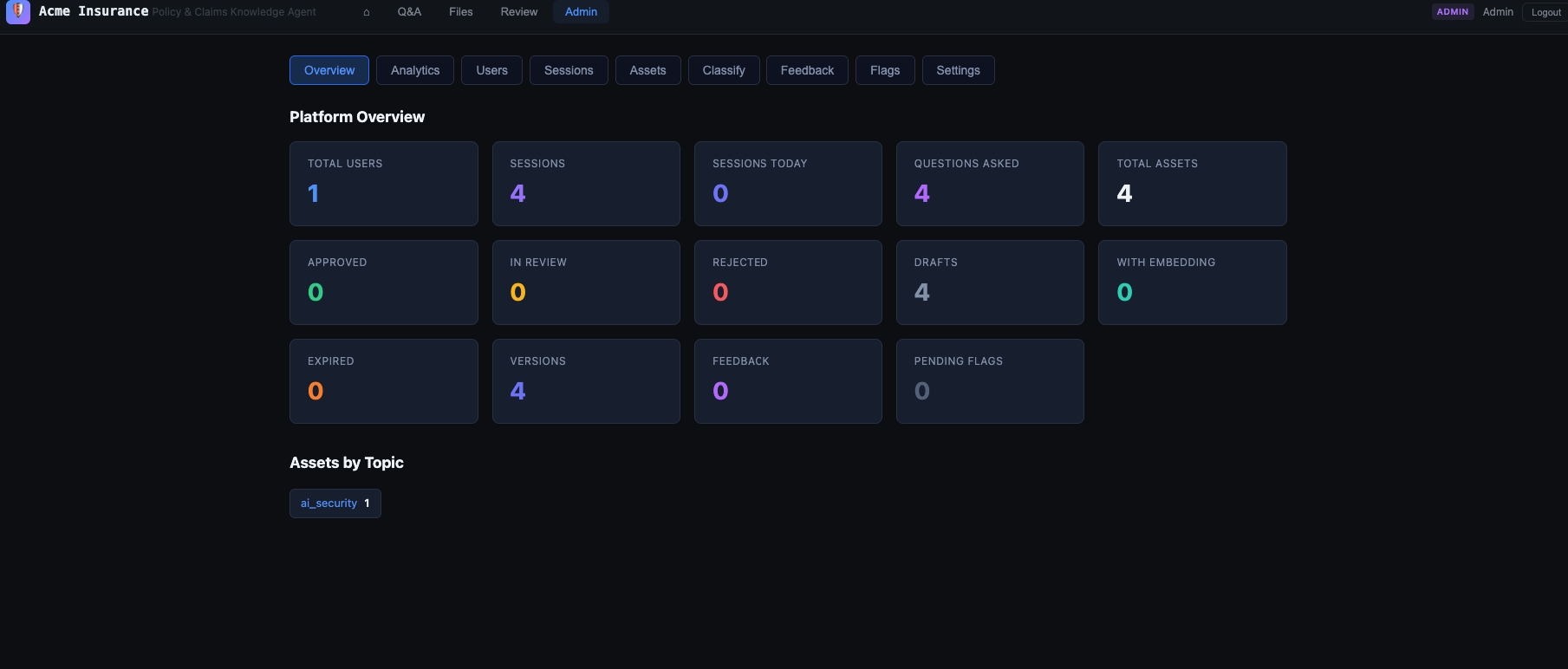Click the Sessions stat card value
This screenshot has height=669, width=1568.
(x=517, y=193)
